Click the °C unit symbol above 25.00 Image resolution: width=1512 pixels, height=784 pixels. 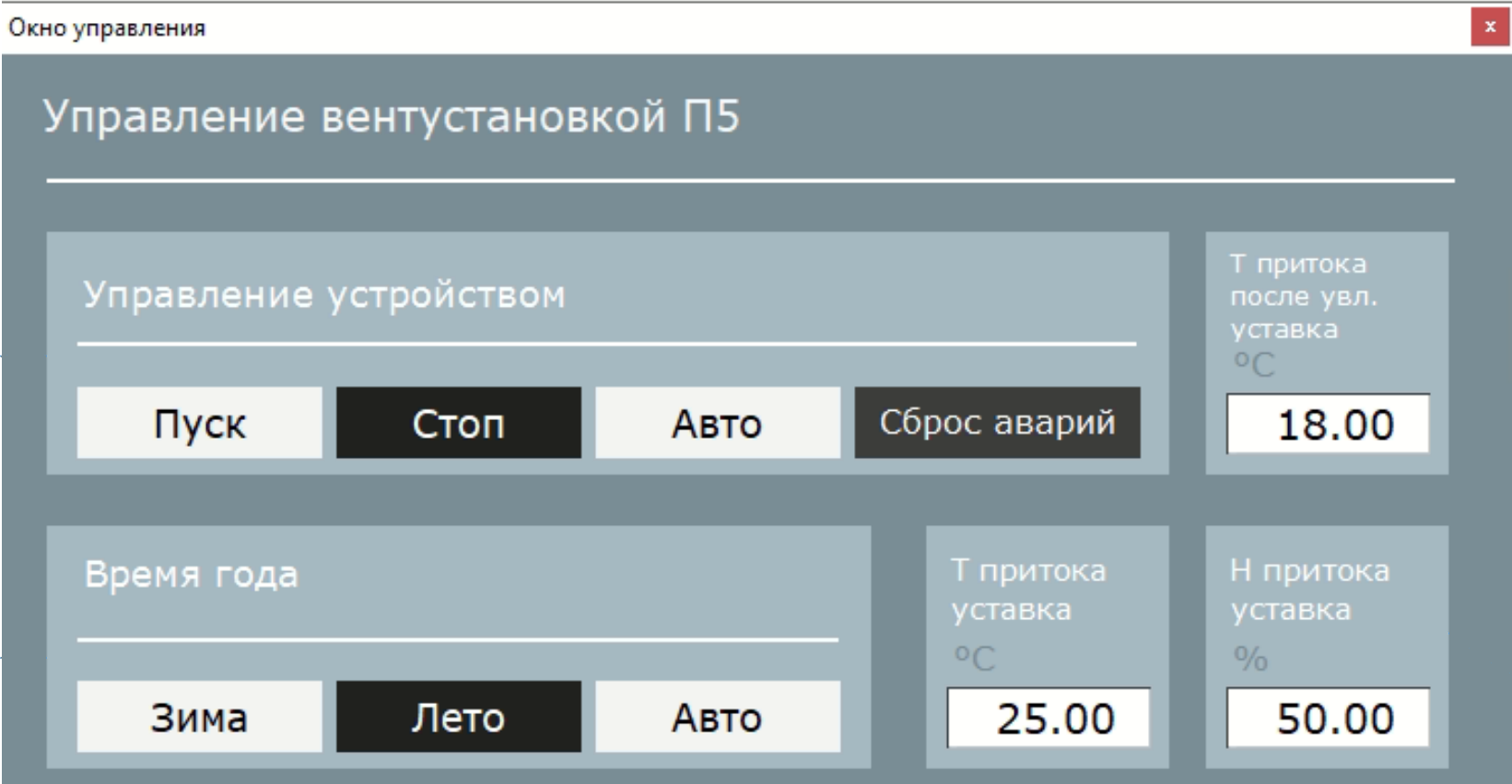click(x=974, y=658)
